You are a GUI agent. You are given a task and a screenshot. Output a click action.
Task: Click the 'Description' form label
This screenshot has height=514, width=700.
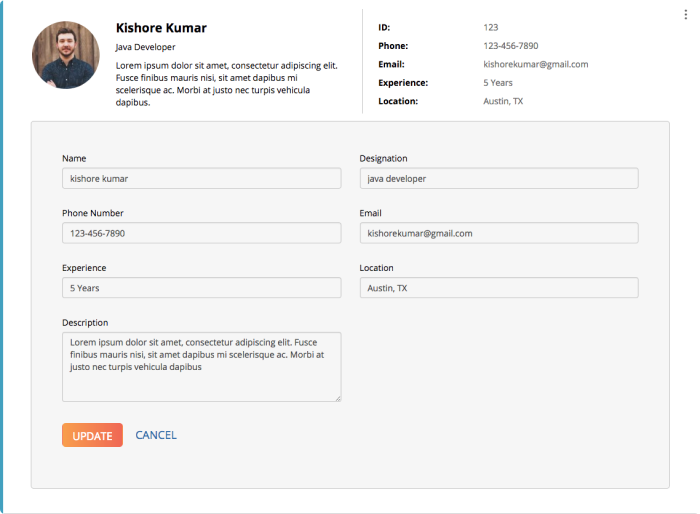pos(85,322)
